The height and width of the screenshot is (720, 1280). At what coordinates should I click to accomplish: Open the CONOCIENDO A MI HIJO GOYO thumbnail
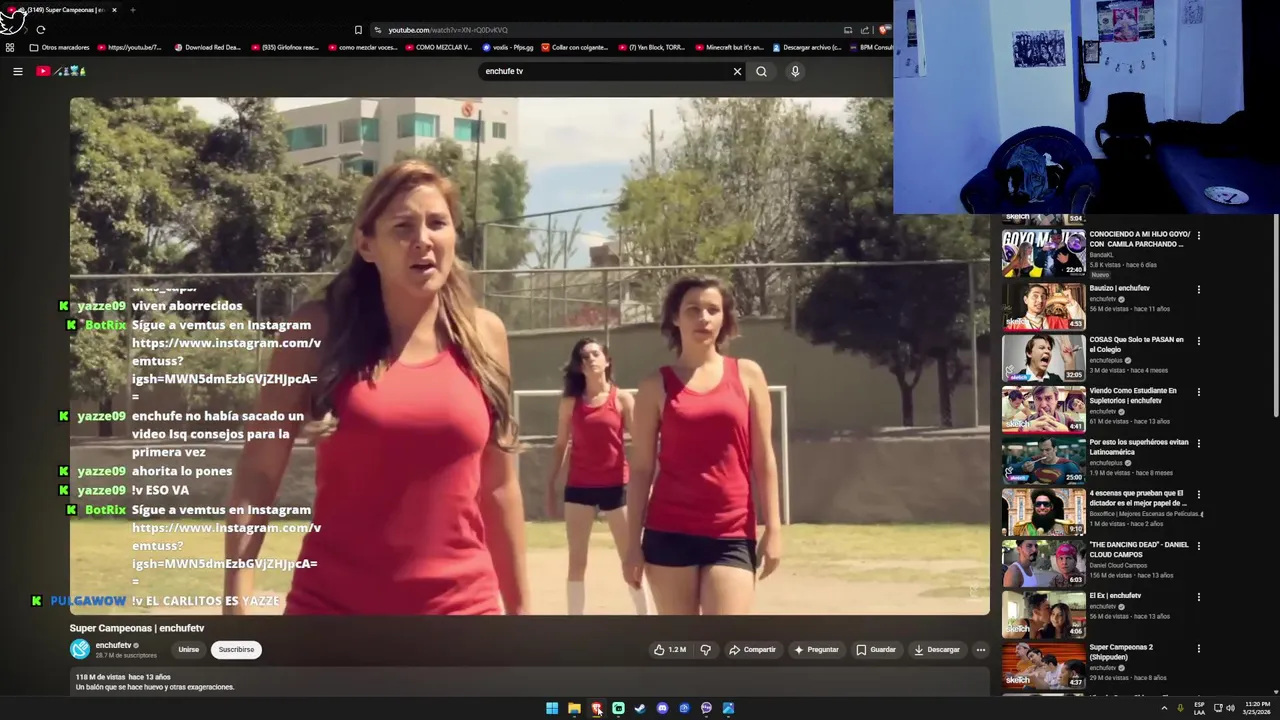pyautogui.click(x=1043, y=254)
